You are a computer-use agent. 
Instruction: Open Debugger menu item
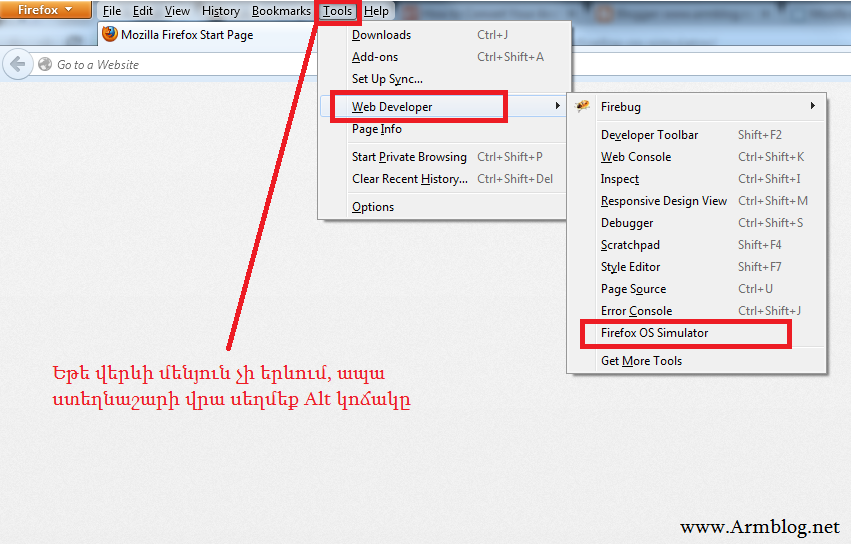point(697,223)
